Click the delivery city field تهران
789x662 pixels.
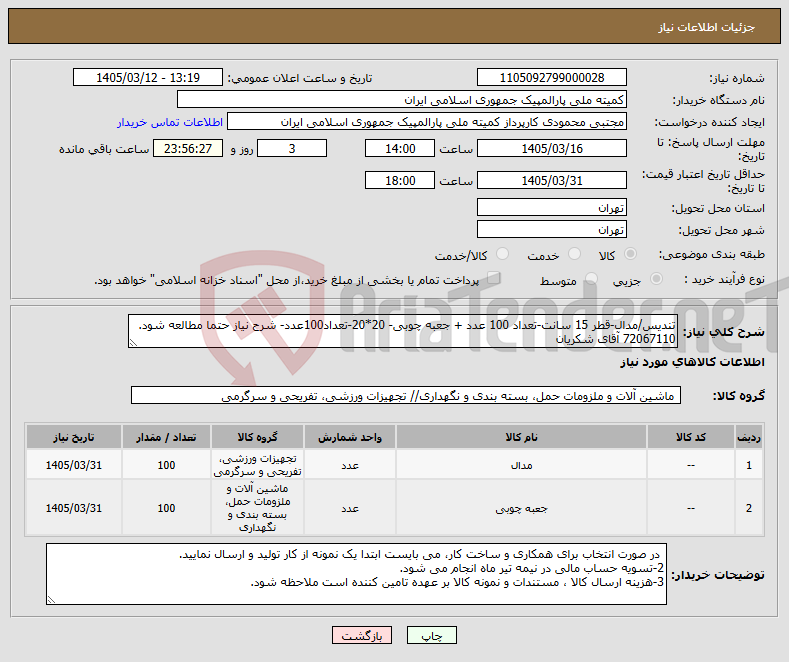click(551, 229)
